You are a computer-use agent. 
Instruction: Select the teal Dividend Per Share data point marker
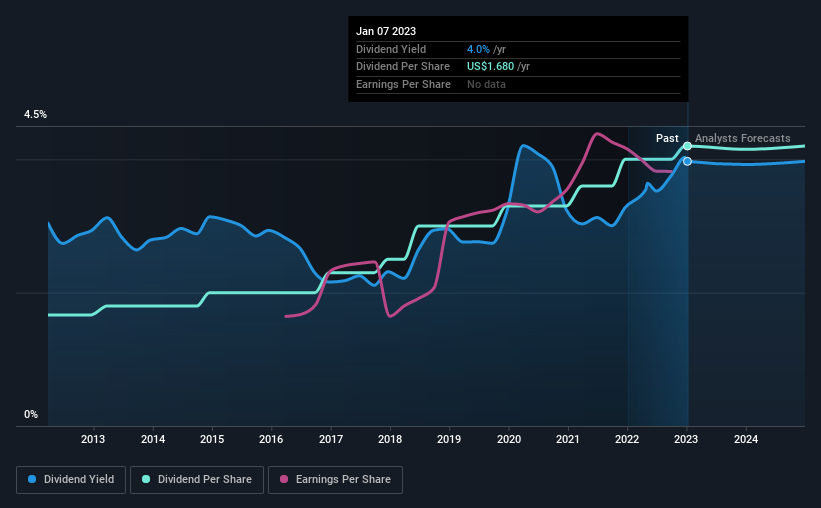[x=687, y=146]
